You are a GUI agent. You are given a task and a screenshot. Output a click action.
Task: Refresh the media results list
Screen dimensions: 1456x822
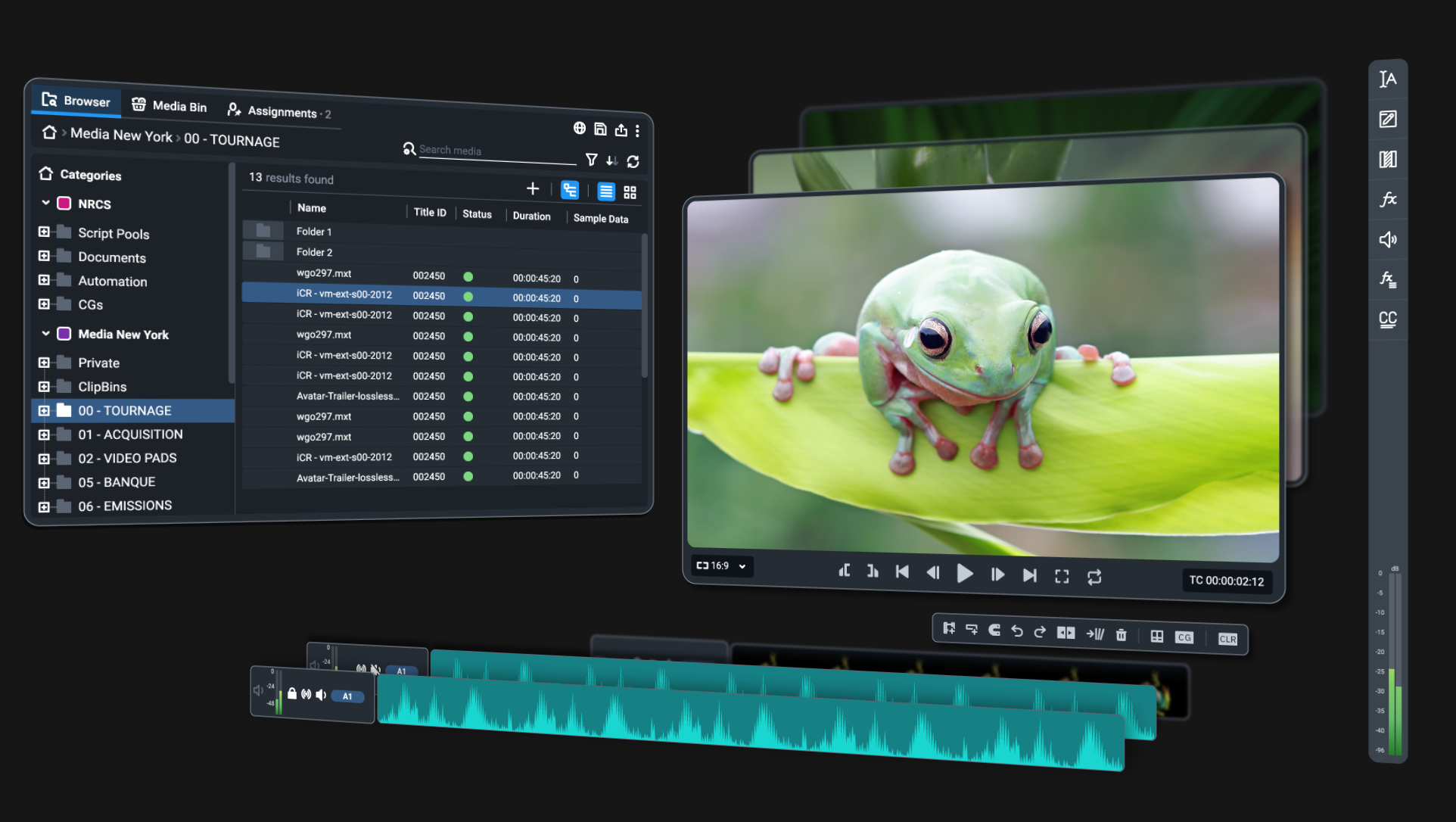tap(633, 161)
